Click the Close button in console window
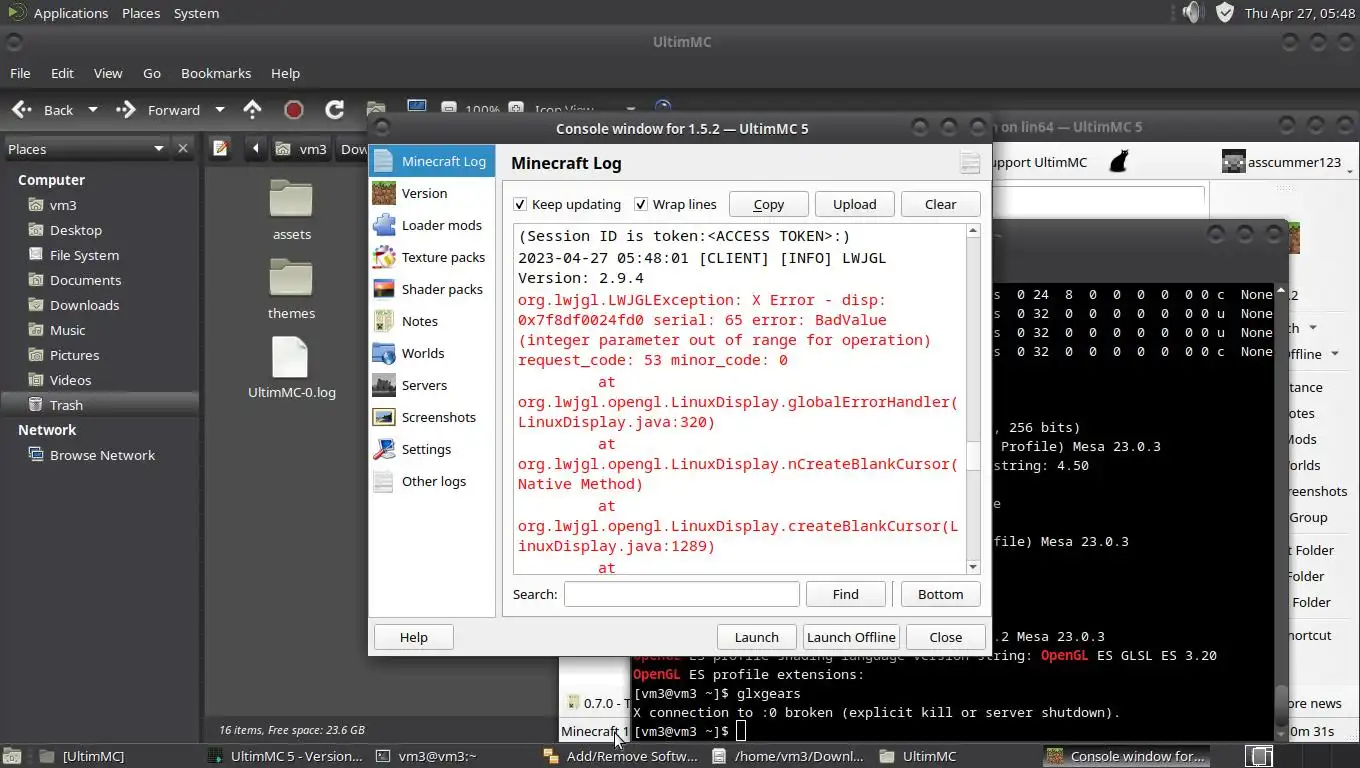The height and width of the screenshot is (768, 1360). [945, 637]
